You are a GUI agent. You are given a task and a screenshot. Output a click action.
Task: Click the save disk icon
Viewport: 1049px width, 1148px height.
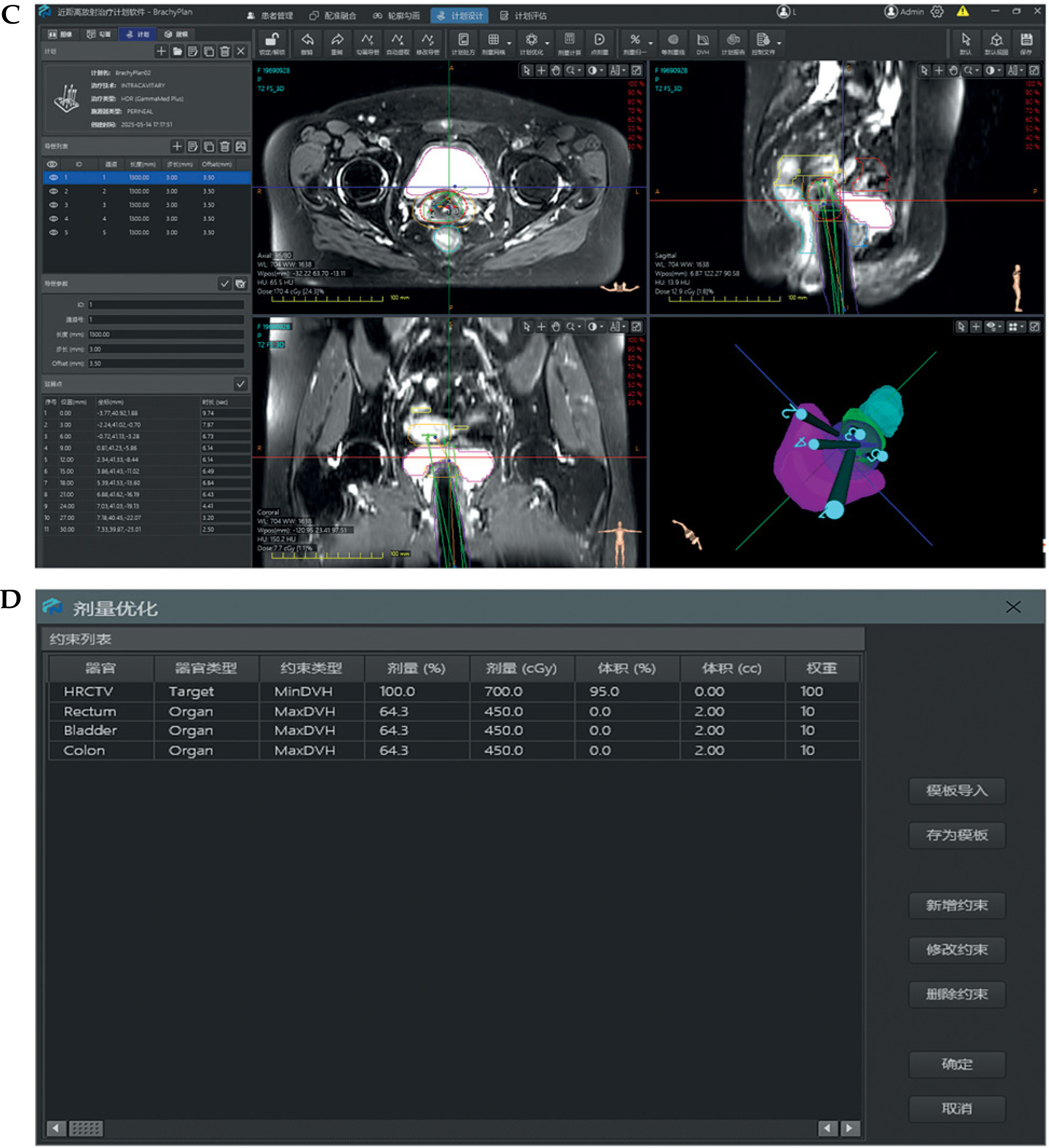point(1026,41)
